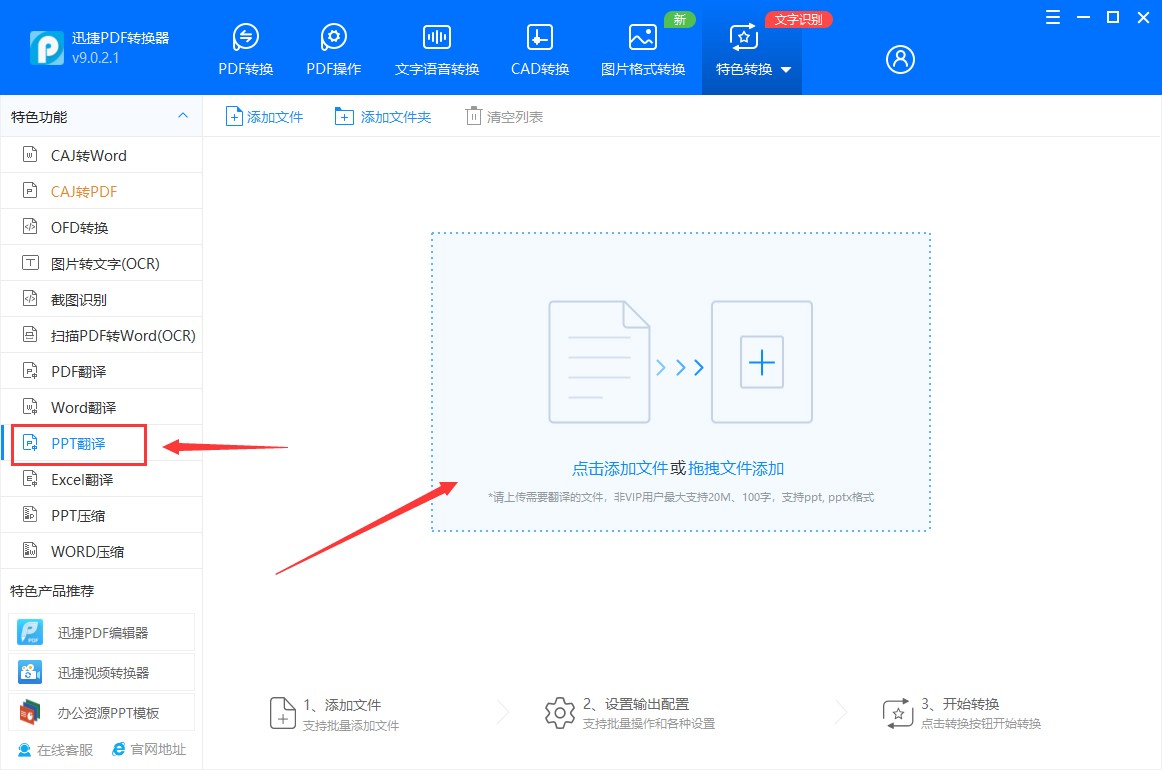
Task: Click 点击添加文件 link in drop zone
Action: 620,468
